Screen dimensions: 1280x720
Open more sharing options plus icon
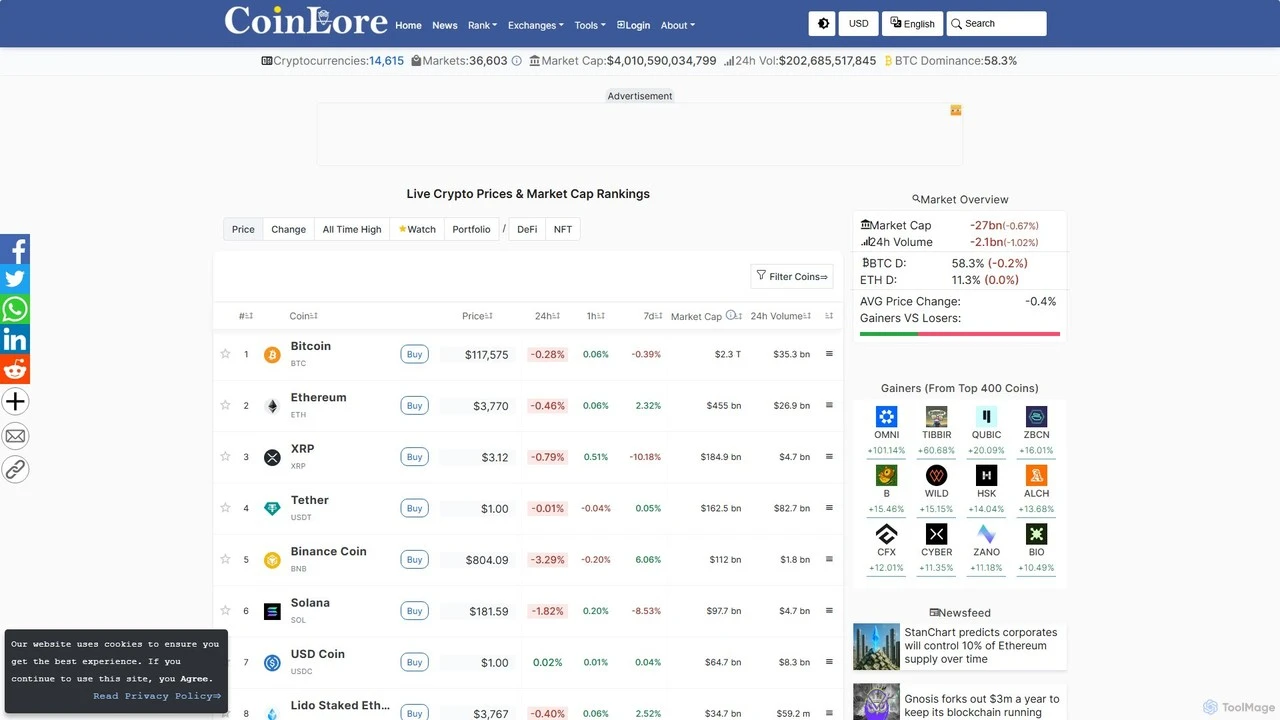click(15, 402)
